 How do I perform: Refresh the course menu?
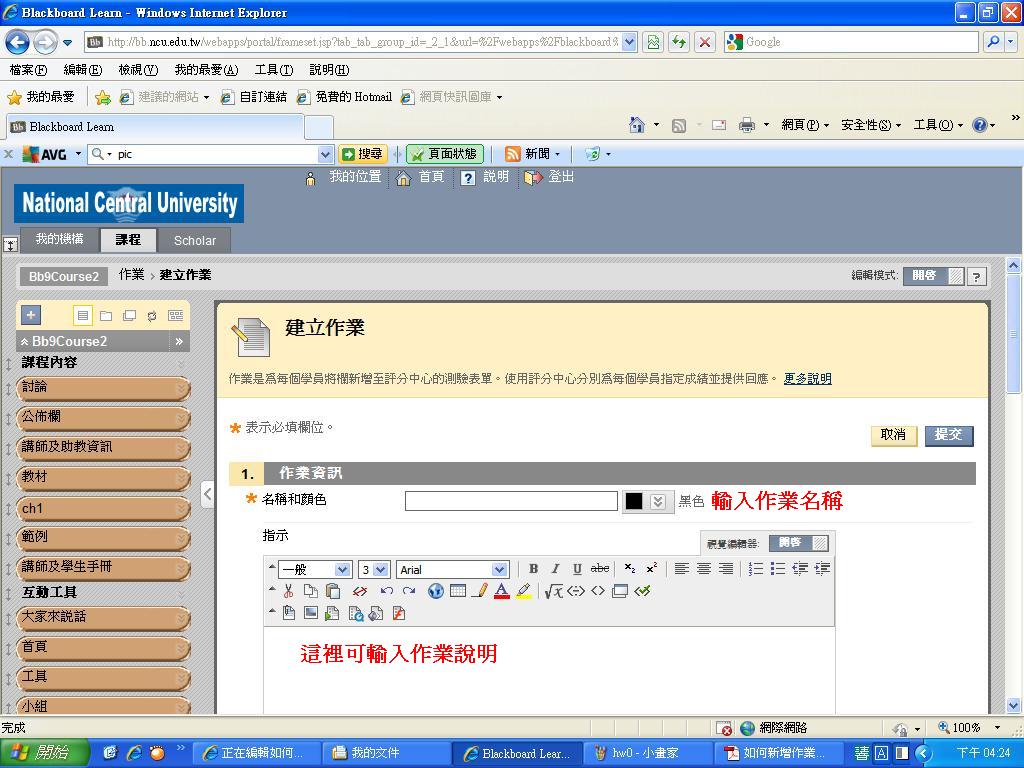[152, 316]
